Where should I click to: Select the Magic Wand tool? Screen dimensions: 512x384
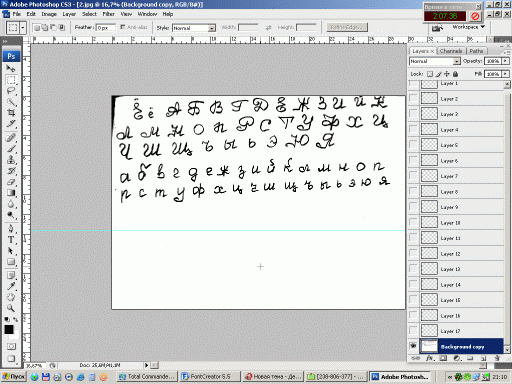11,102
